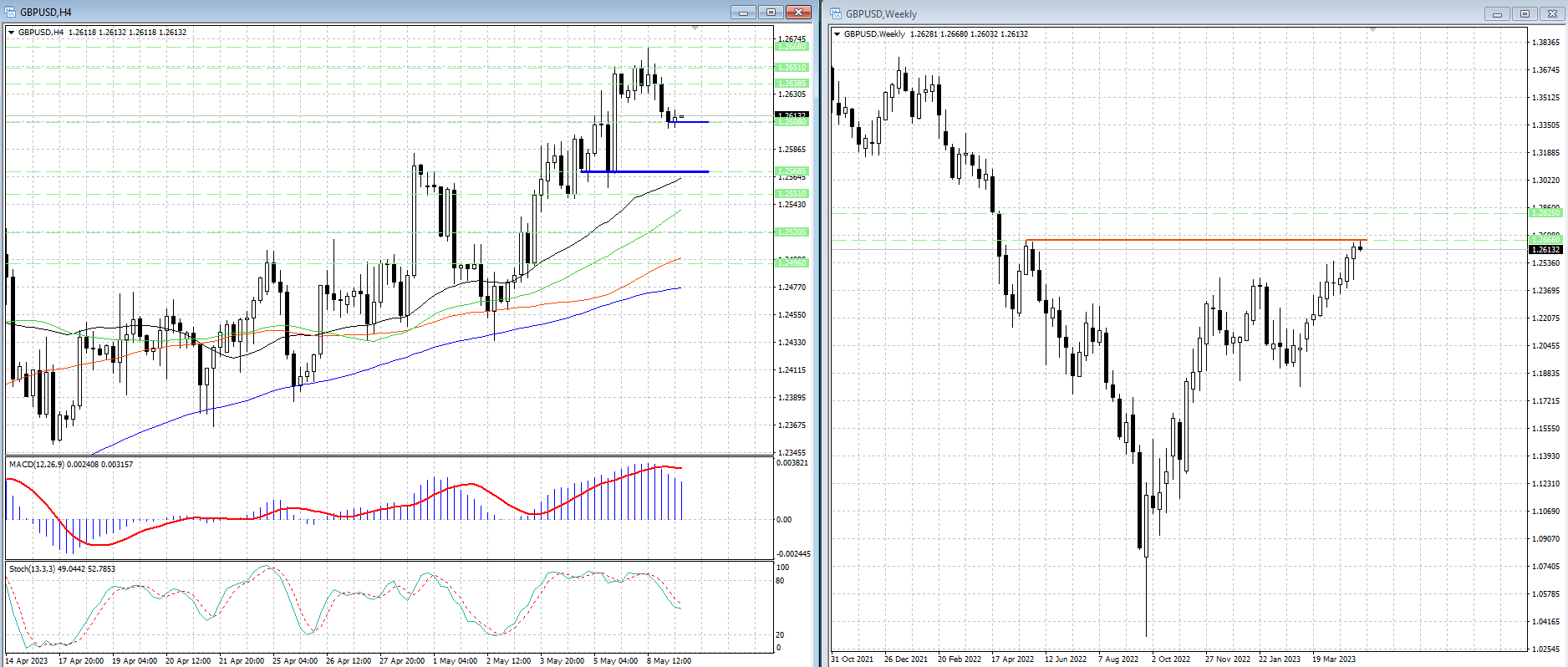The width and height of the screenshot is (1568, 667).
Task: Click the Weekly chart shift triangle marker
Action: (1372, 30)
